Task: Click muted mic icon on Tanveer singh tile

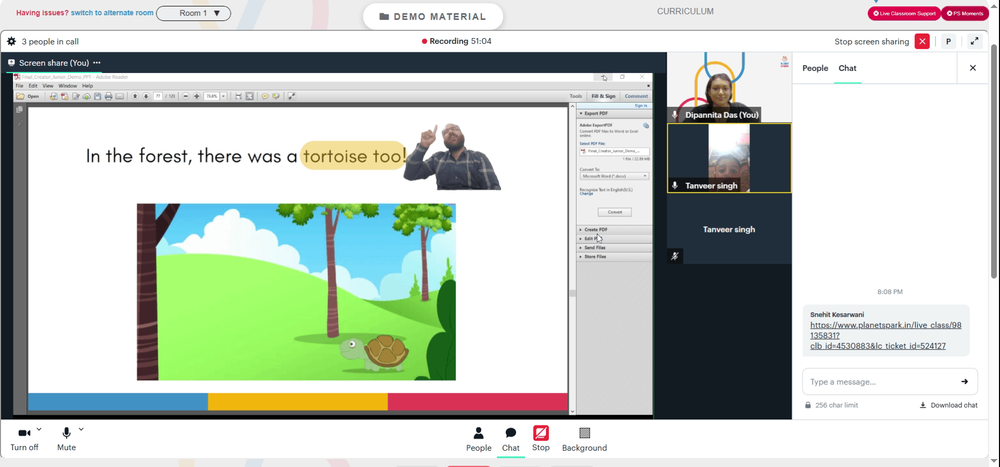Action: (675, 256)
